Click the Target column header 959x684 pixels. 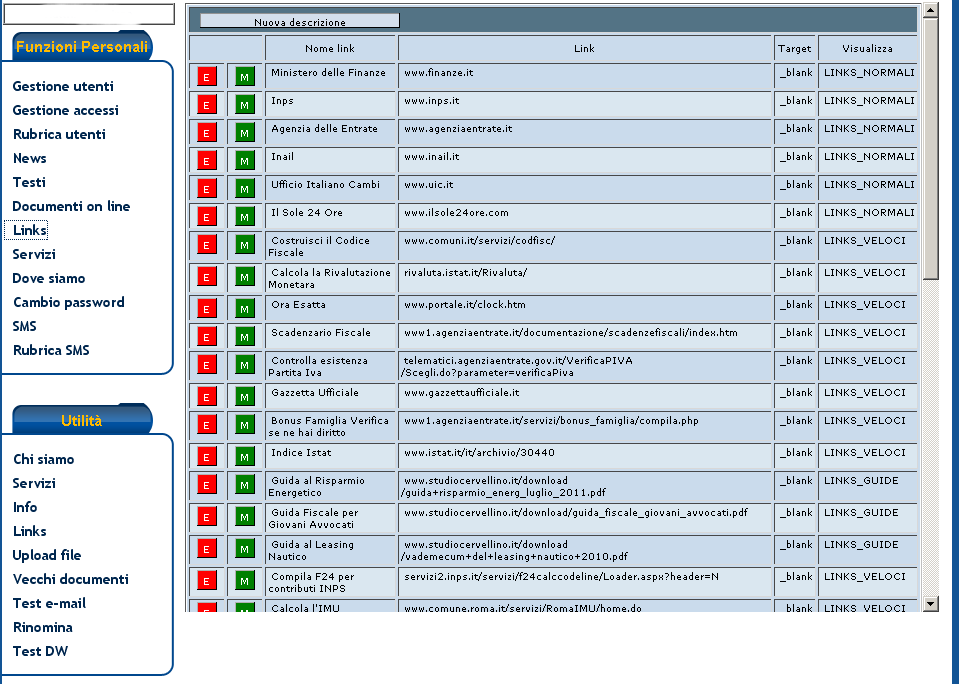click(x=795, y=48)
